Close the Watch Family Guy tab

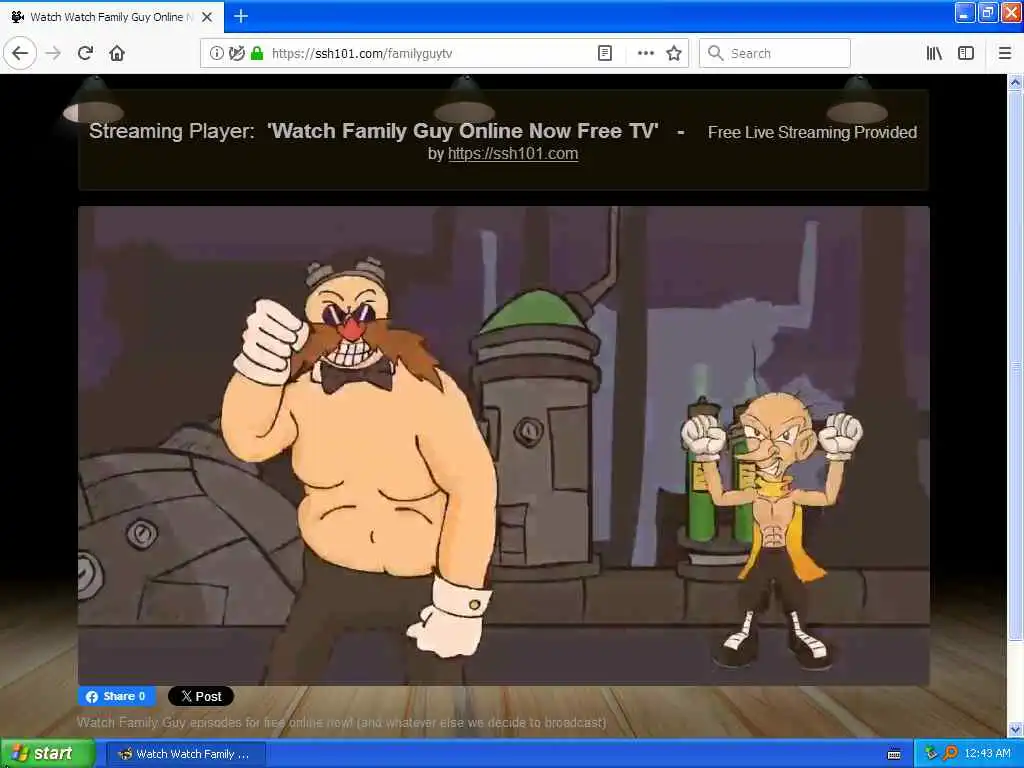pos(207,17)
